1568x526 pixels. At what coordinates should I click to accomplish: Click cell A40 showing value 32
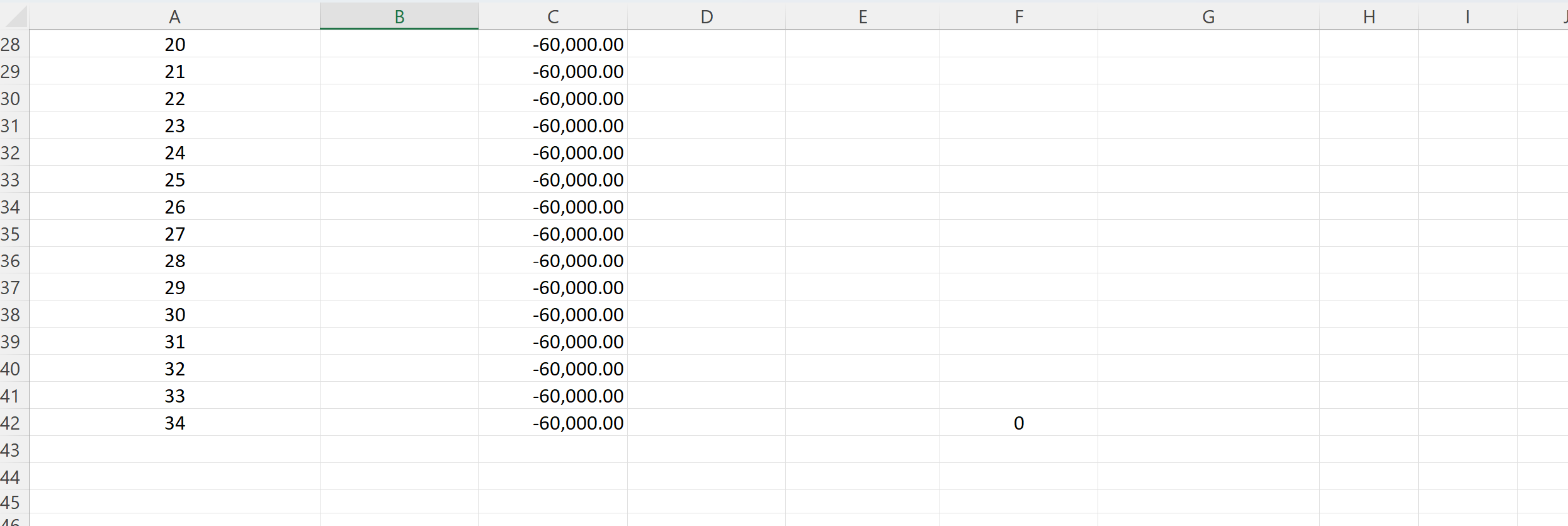click(174, 369)
